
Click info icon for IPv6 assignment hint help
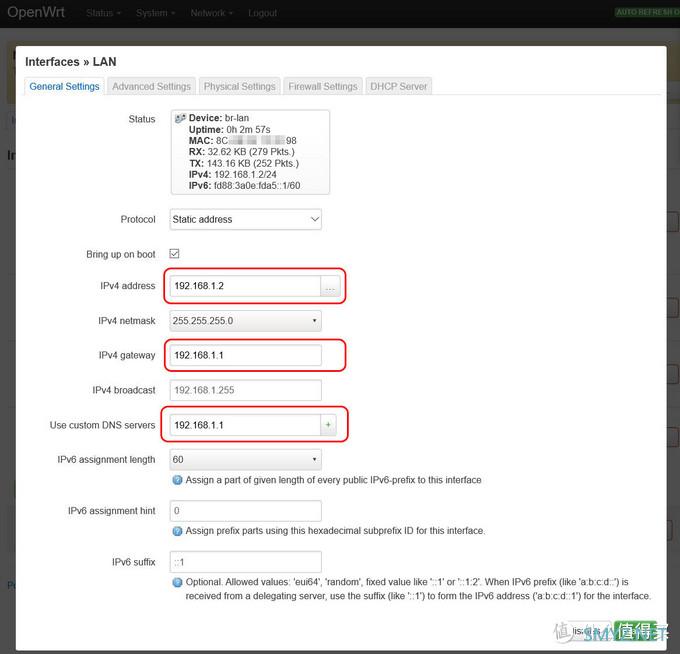tap(177, 531)
